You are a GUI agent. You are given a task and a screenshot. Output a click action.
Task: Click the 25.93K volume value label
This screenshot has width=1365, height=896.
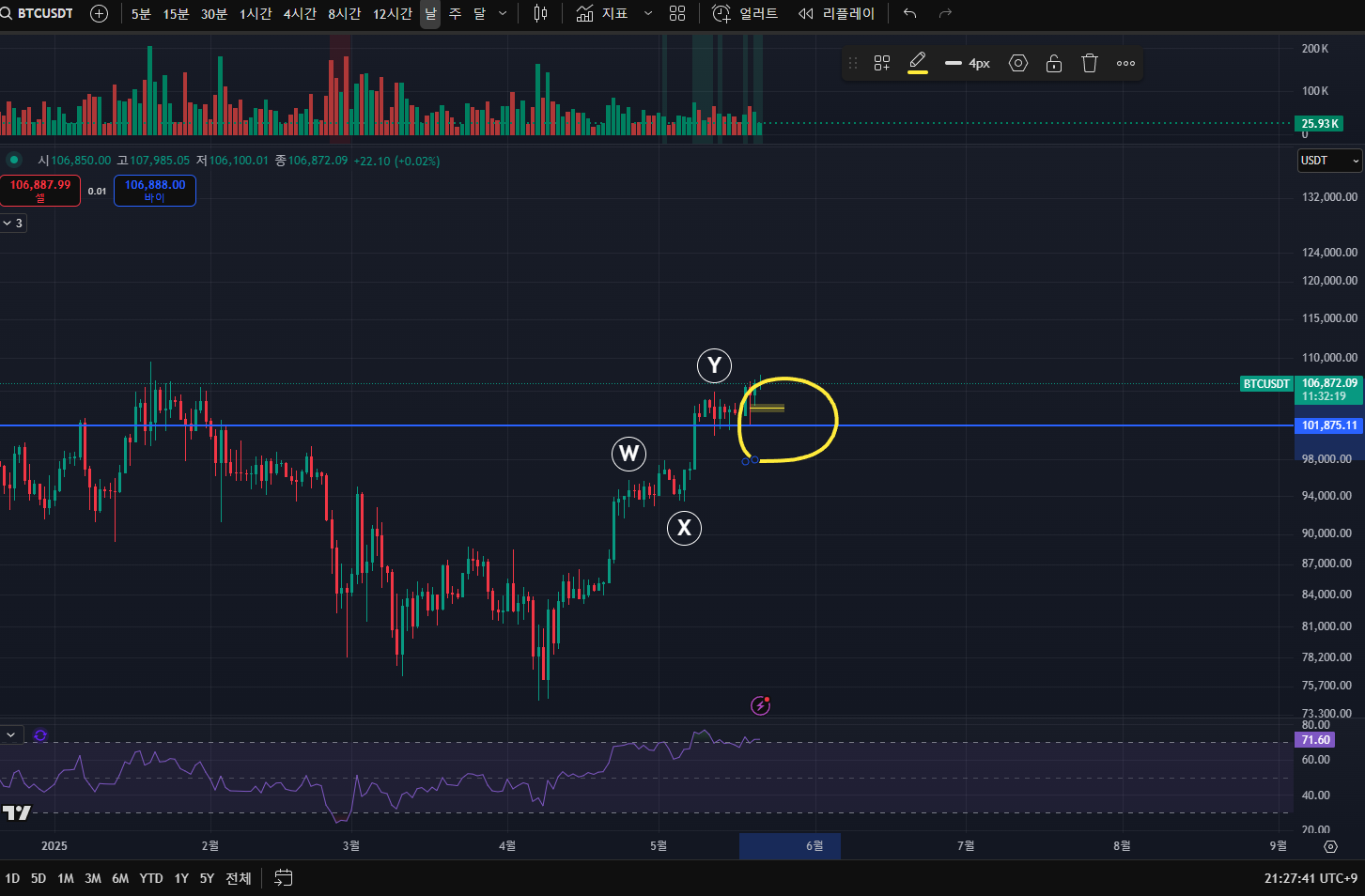tap(1319, 124)
